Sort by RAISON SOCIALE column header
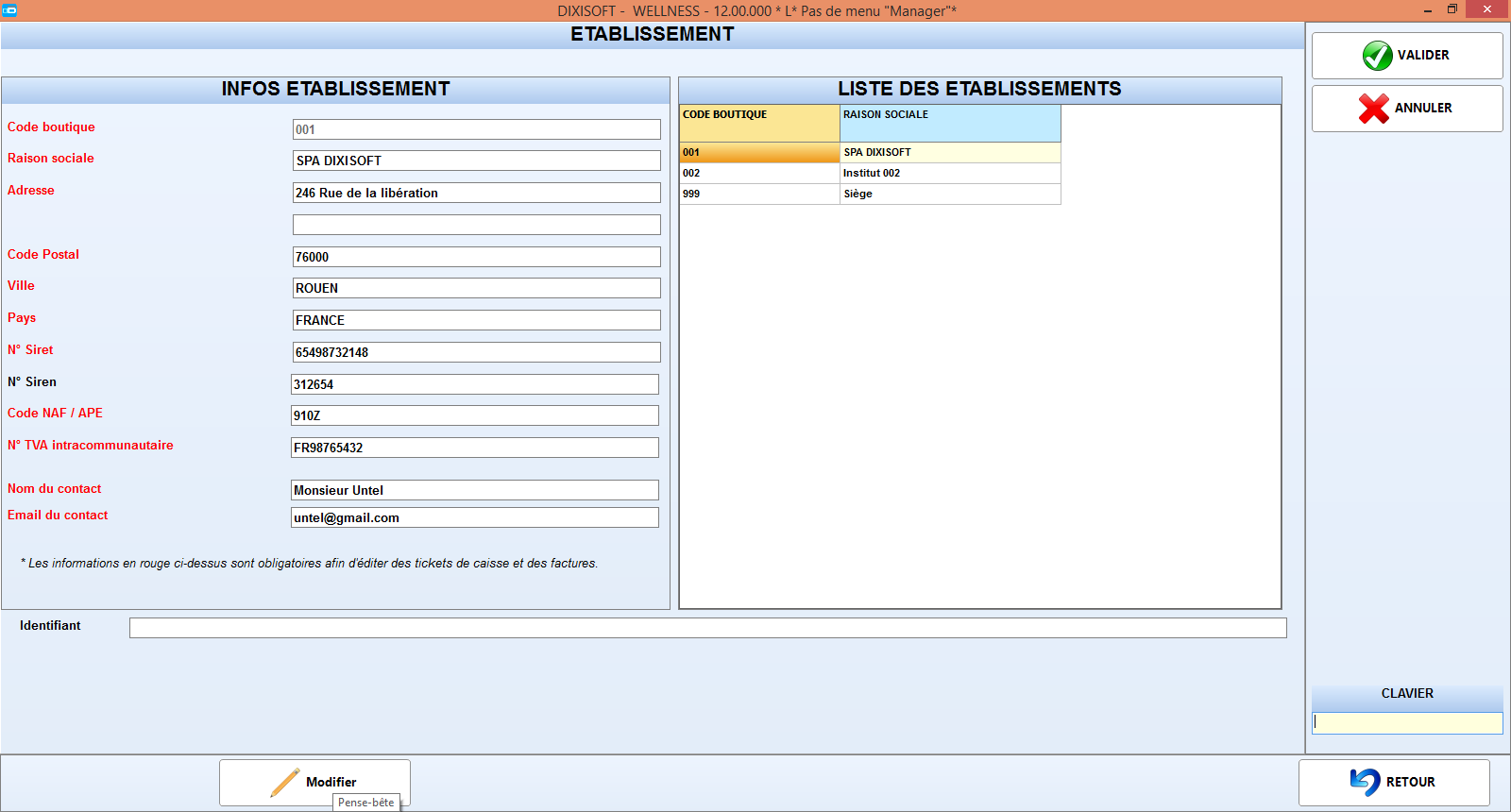Screen dimensions: 1511x812 tap(950, 123)
